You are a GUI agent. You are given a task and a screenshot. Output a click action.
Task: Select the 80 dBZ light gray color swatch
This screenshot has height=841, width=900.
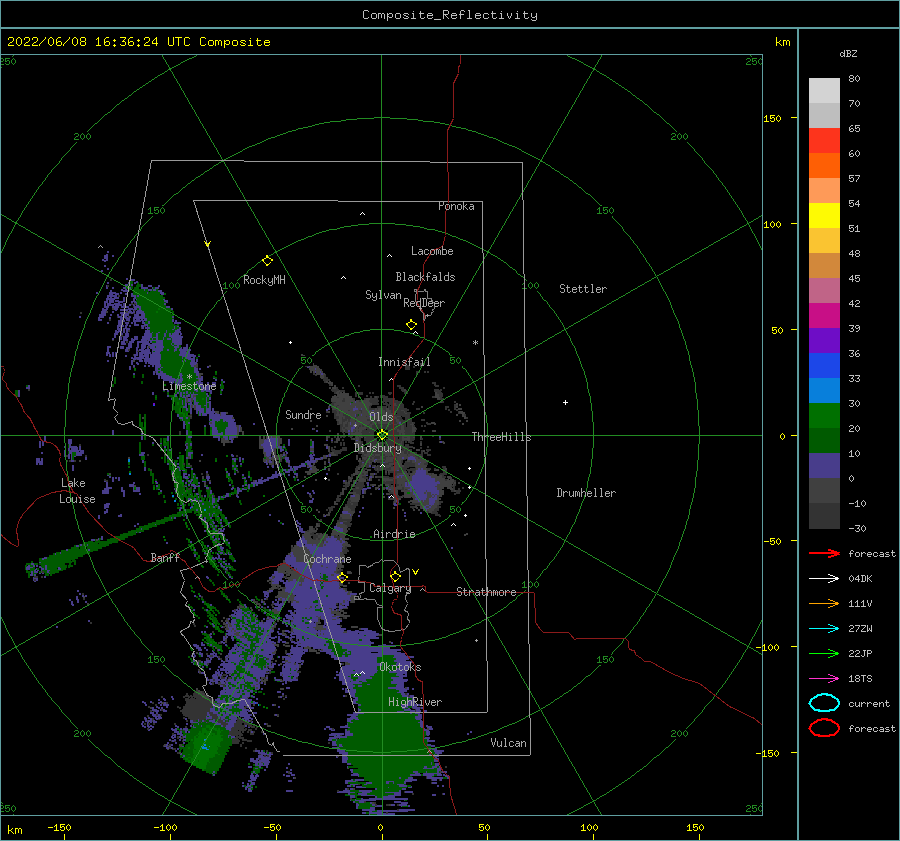pos(824,91)
